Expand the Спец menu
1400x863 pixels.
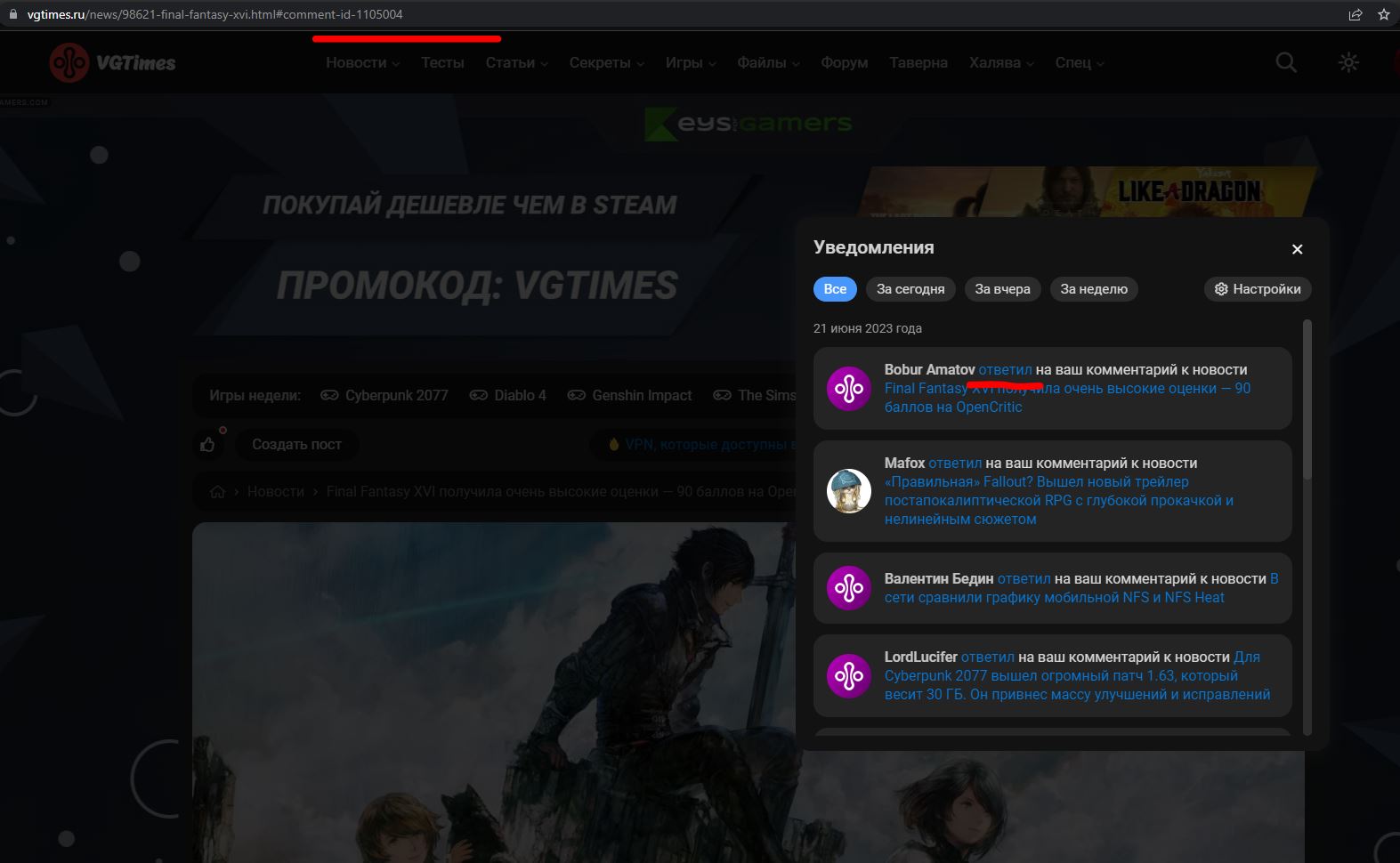(x=1080, y=62)
